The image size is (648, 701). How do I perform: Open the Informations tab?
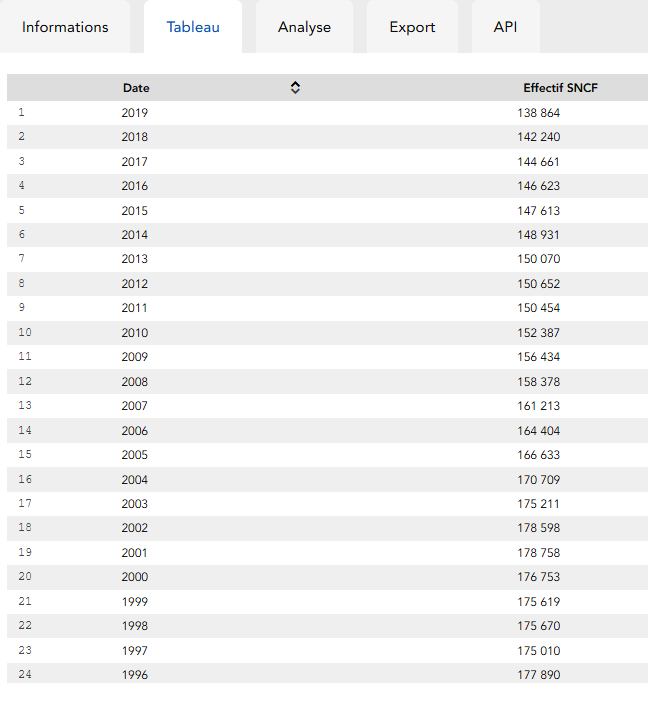tap(65, 27)
